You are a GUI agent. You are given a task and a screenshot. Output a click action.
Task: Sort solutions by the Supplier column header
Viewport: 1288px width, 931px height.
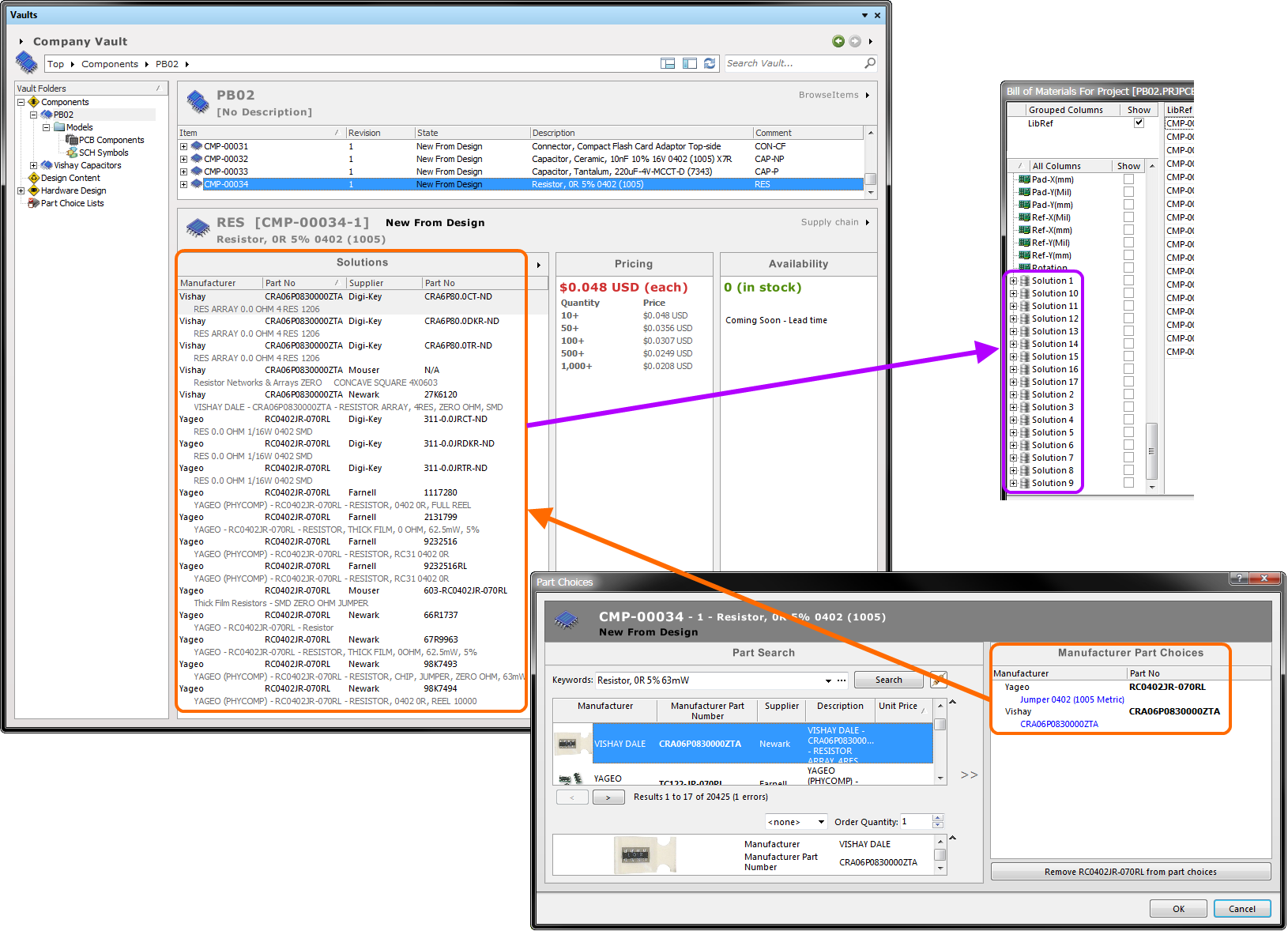(x=384, y=283)
